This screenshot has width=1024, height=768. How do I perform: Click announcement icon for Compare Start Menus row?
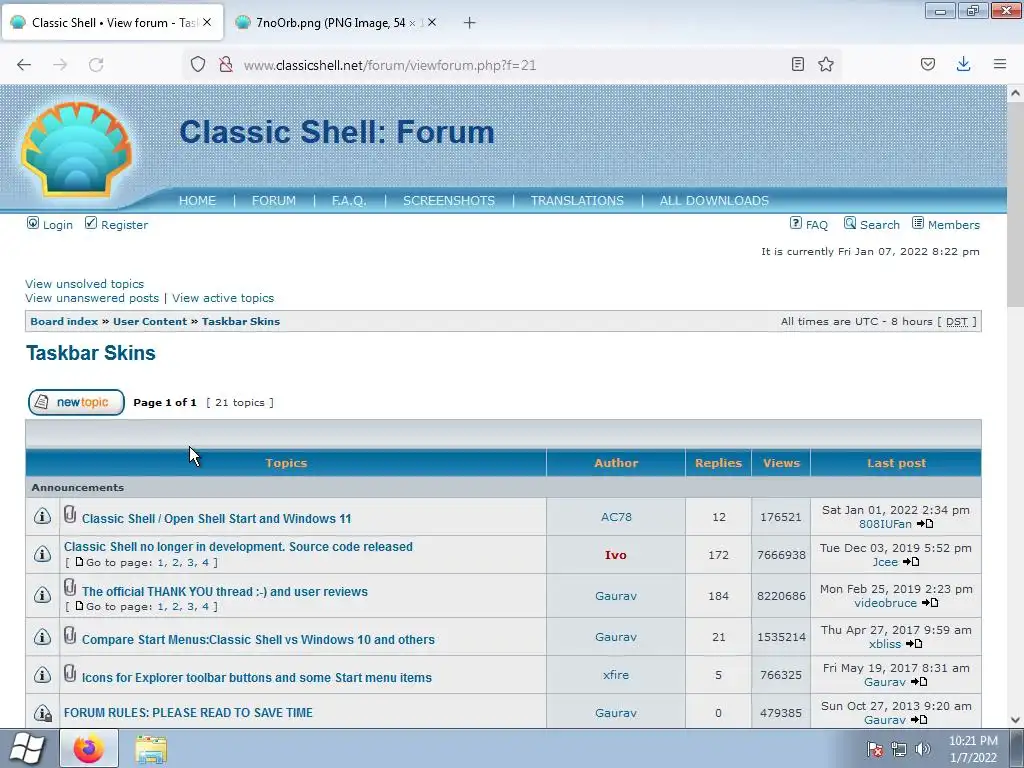coord(42,637)
